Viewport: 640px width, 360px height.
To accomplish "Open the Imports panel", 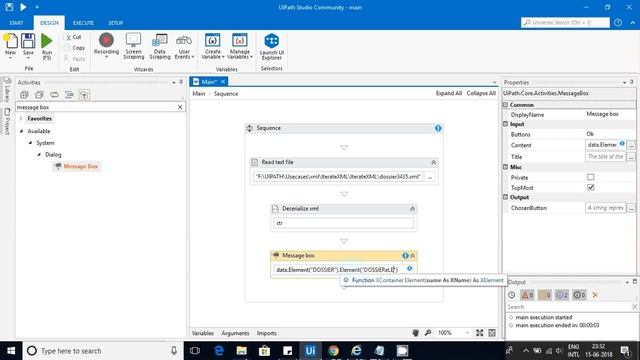I will click(267, 333).
